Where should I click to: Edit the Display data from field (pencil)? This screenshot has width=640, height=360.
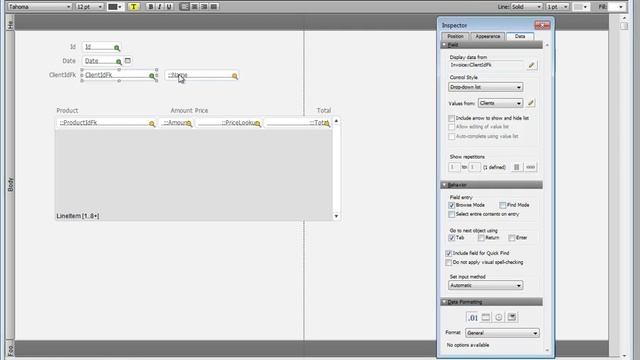click(x=531, y=65)
